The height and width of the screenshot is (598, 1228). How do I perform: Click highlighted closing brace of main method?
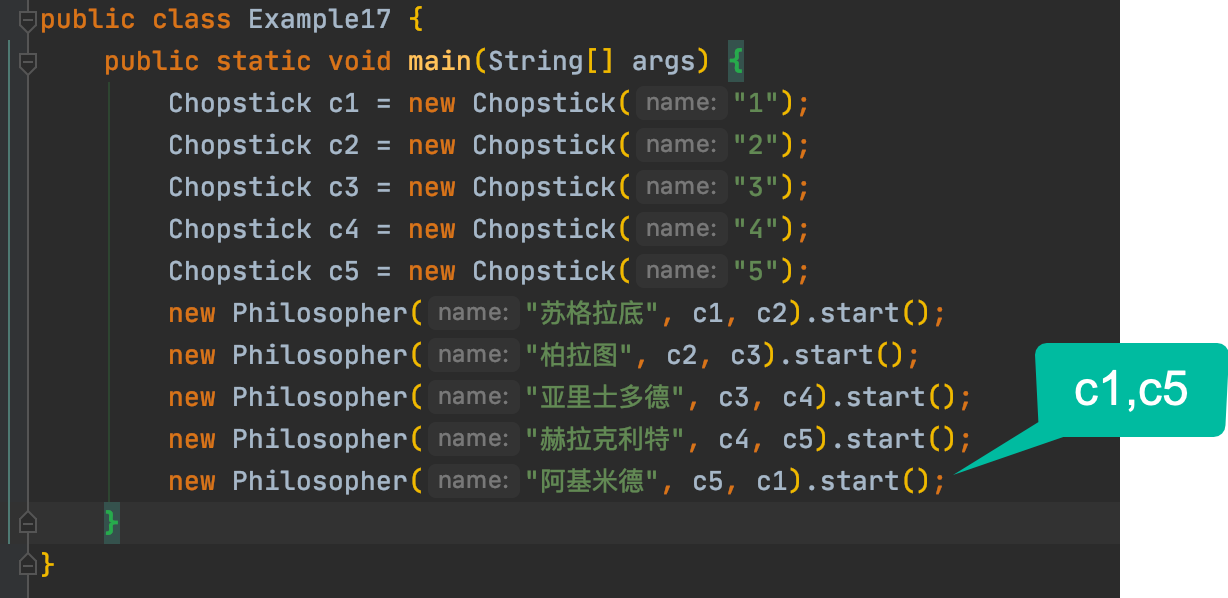(x=111, y=523)
